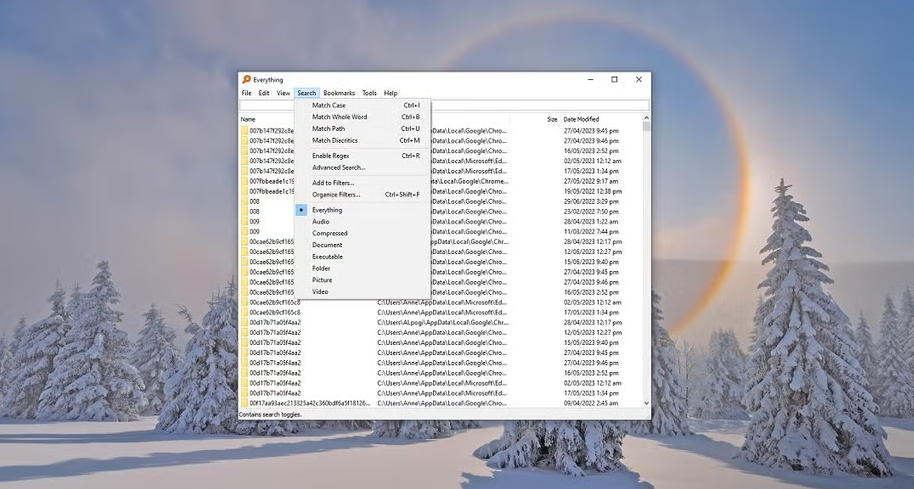Open the File menu
Screen dimensions: 914x489
(247, 93)
